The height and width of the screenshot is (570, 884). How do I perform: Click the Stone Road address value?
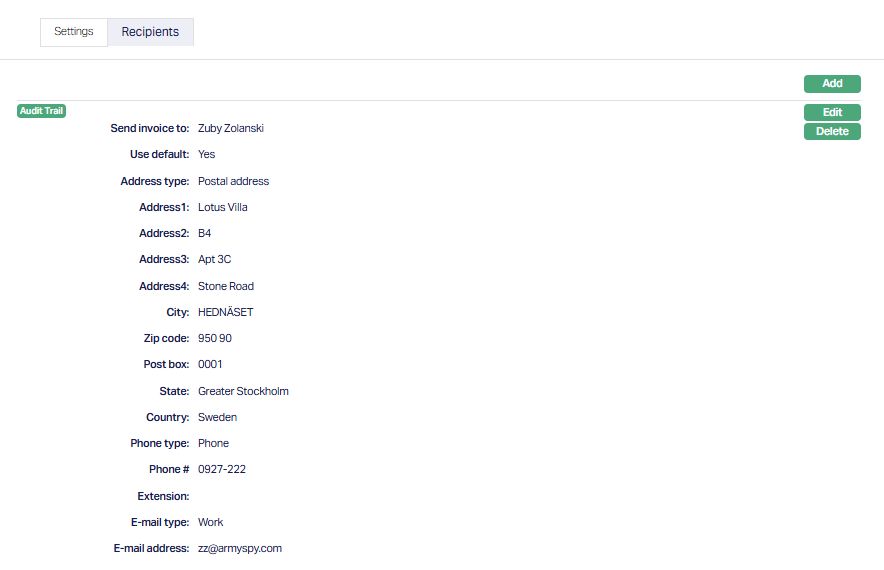click(x=225, y=286)
